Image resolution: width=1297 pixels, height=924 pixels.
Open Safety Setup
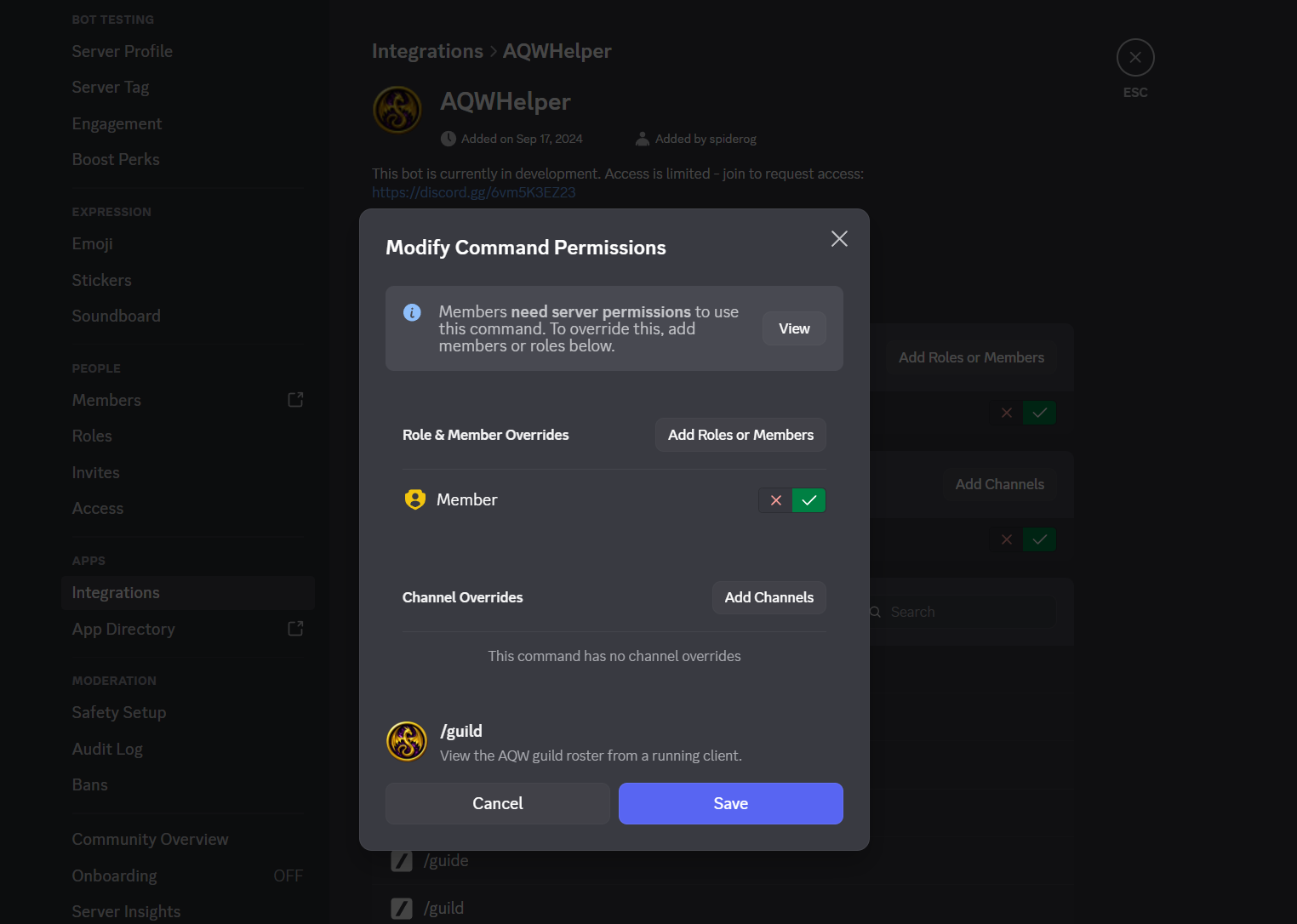(188, 712)
